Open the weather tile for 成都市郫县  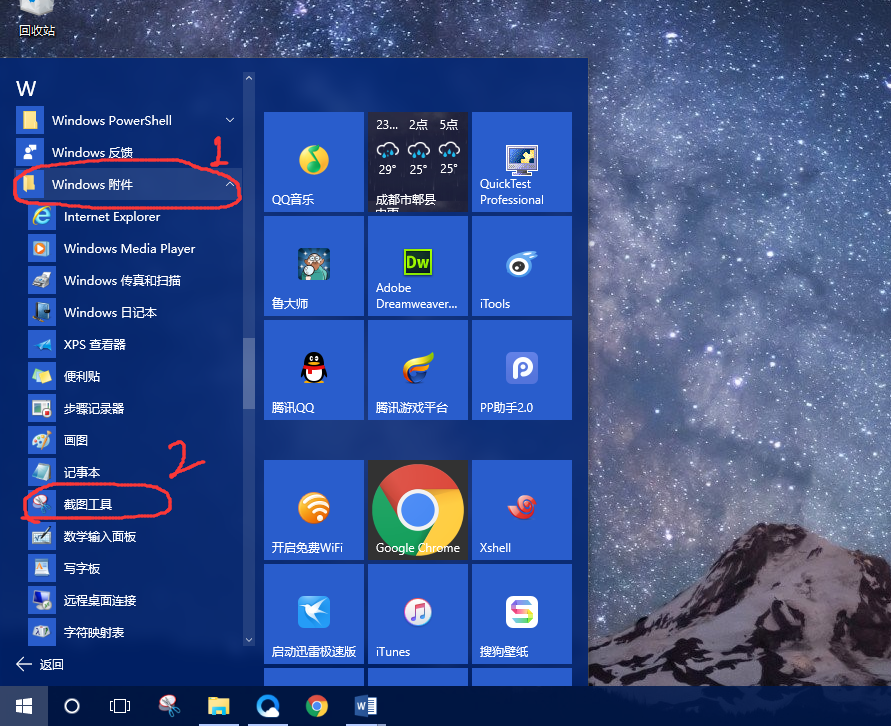tap(418, 162)
